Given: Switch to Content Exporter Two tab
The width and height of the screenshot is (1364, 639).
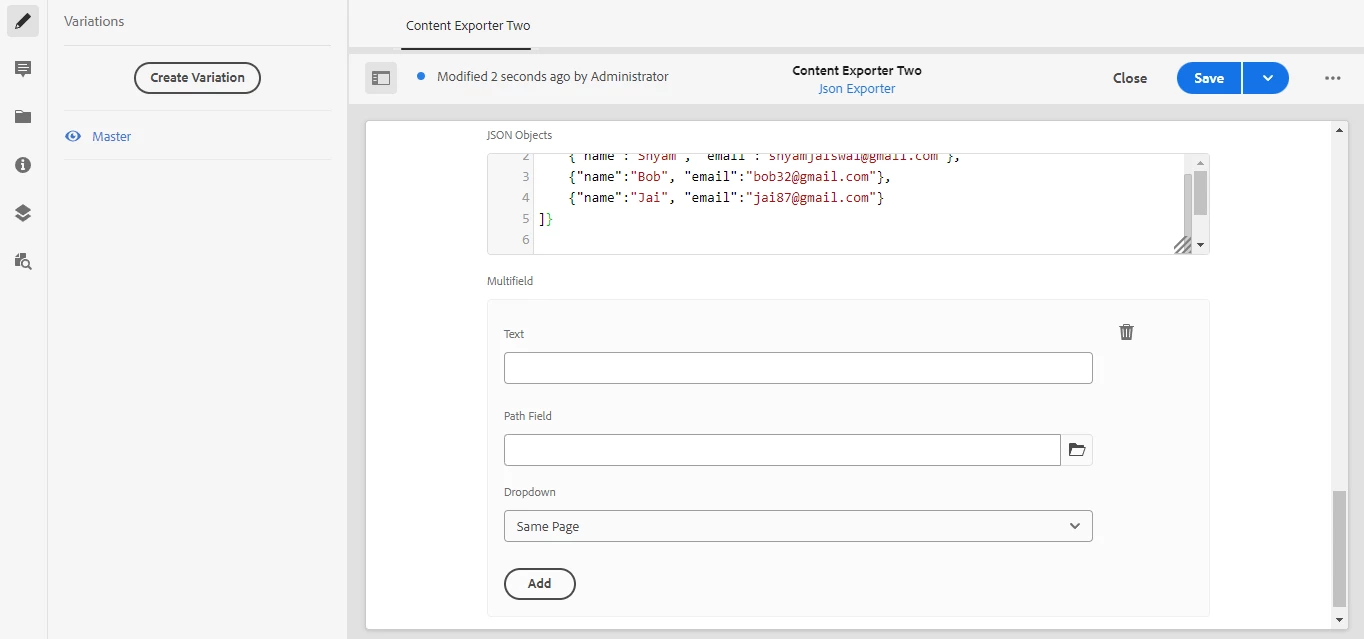Looking at the screenshot, I should pos(468,25).
